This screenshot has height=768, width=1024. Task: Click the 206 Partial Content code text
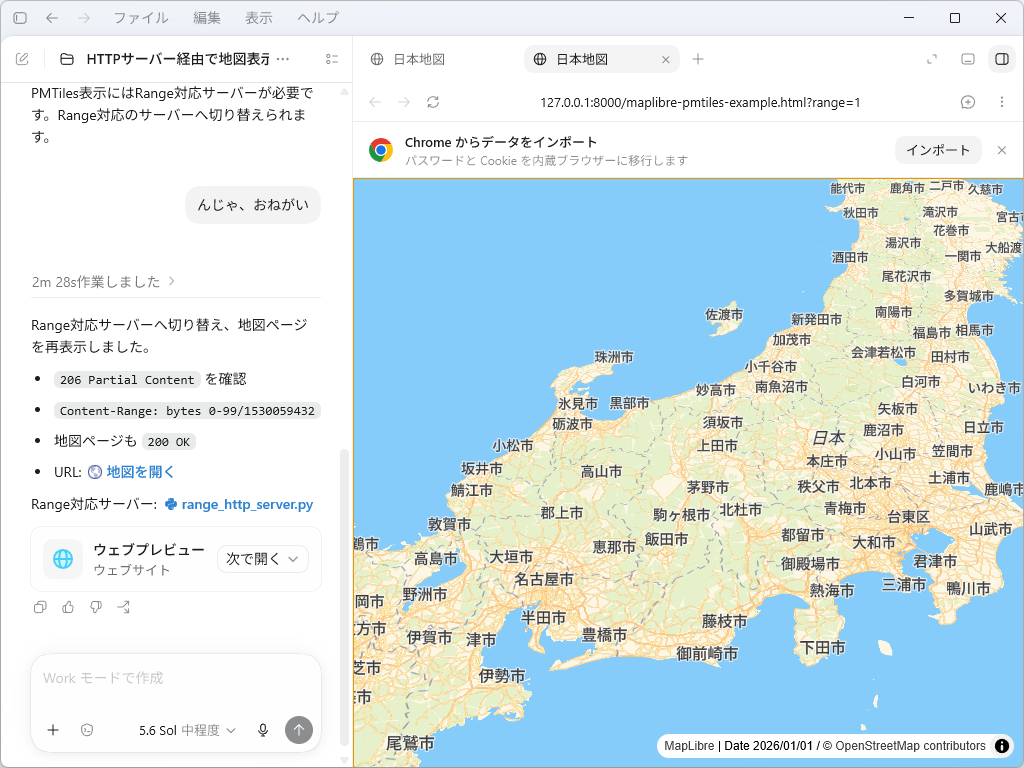[127, 379]
